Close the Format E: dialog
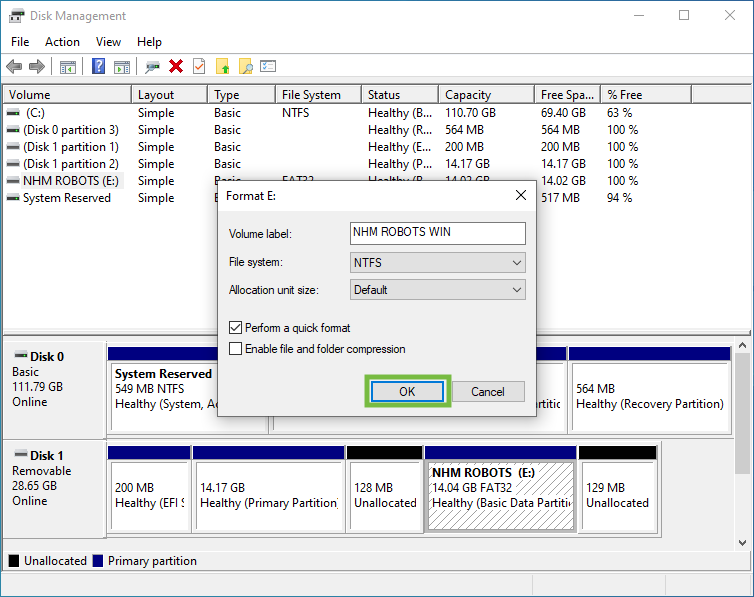Screen dimensions: 754x597 click(521, 195)
